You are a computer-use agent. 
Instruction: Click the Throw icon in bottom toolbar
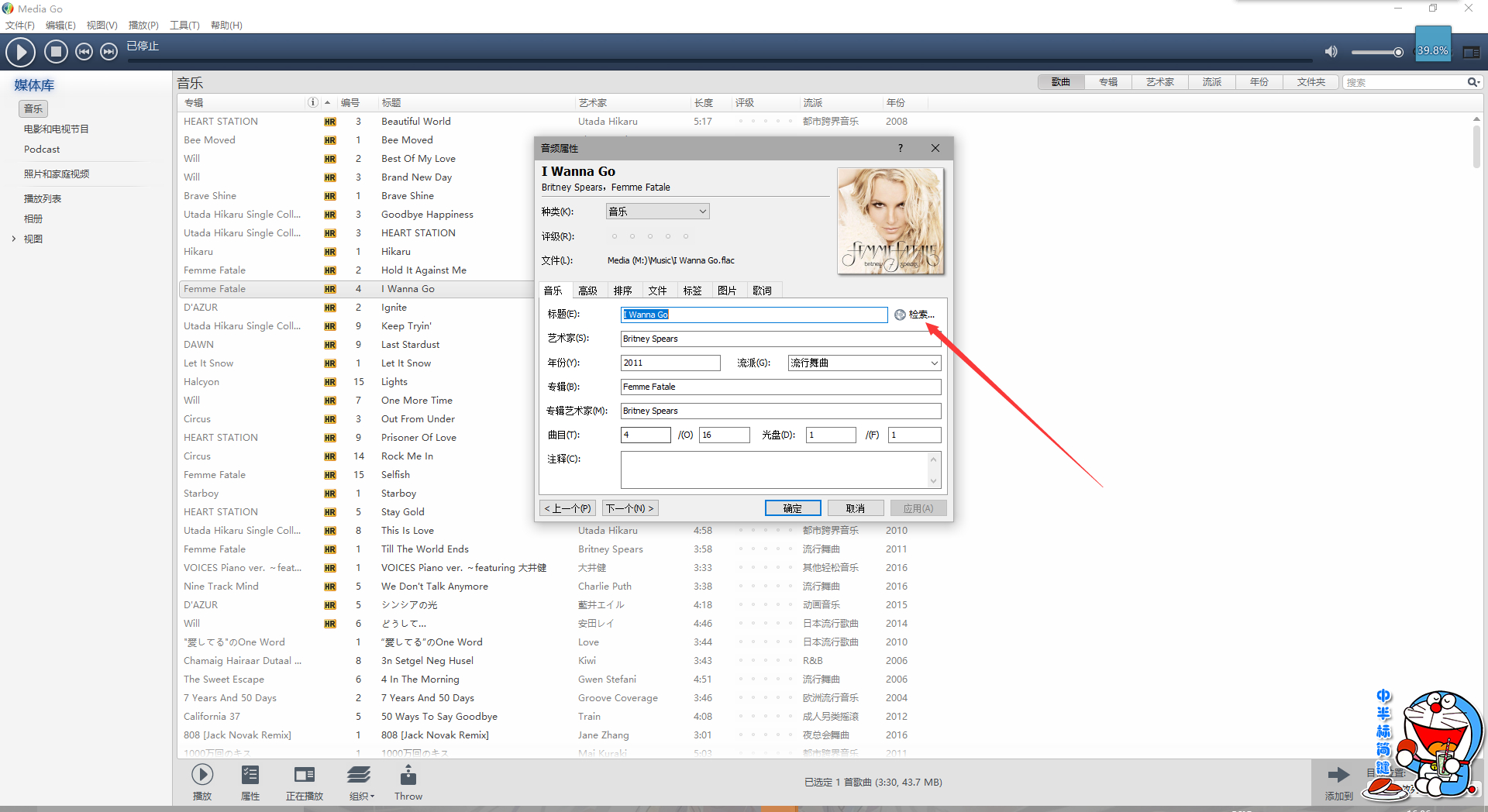point(408,775)
